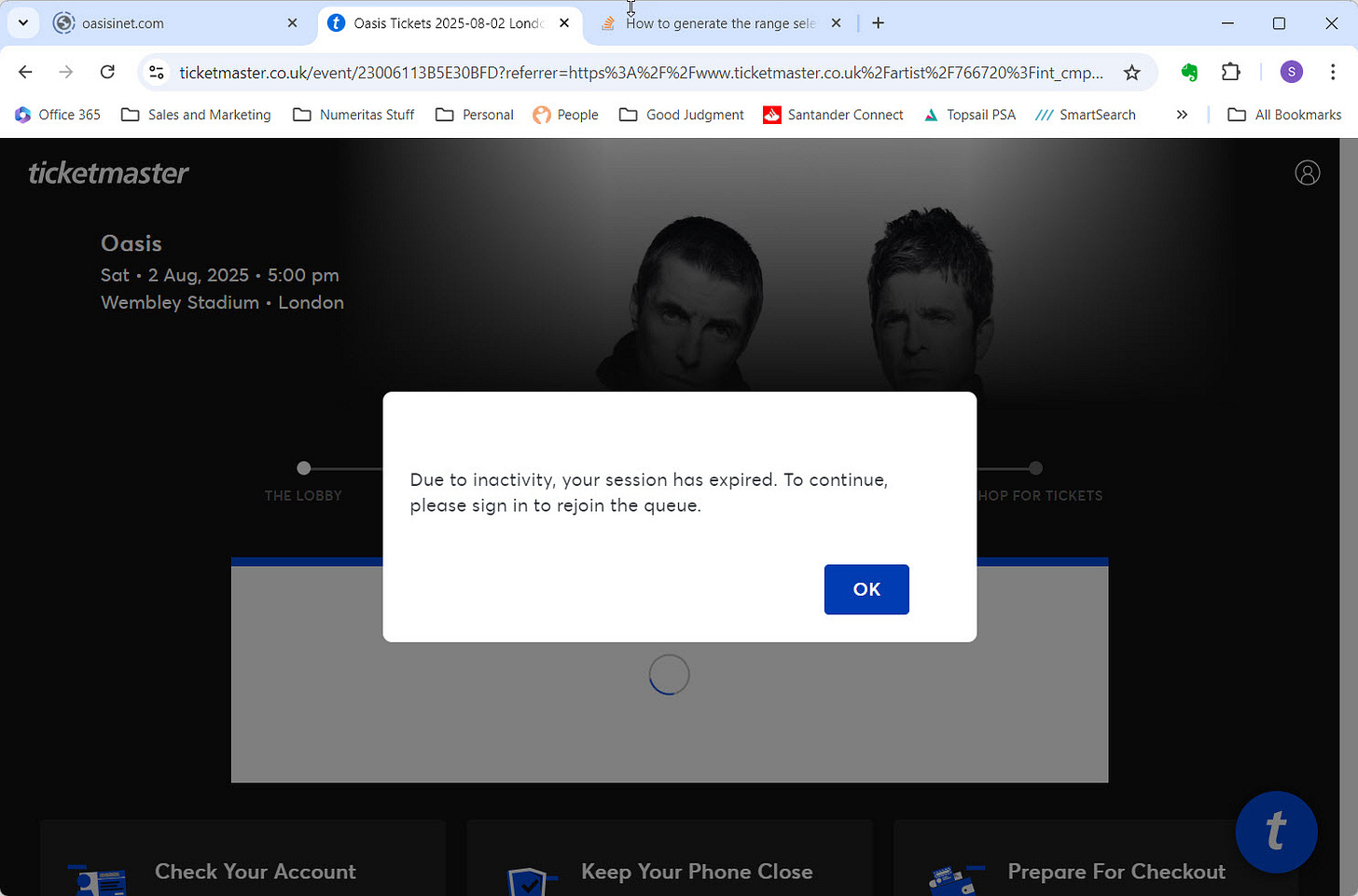Click the Keep Your Phone Close card

(x=669, y=858)
